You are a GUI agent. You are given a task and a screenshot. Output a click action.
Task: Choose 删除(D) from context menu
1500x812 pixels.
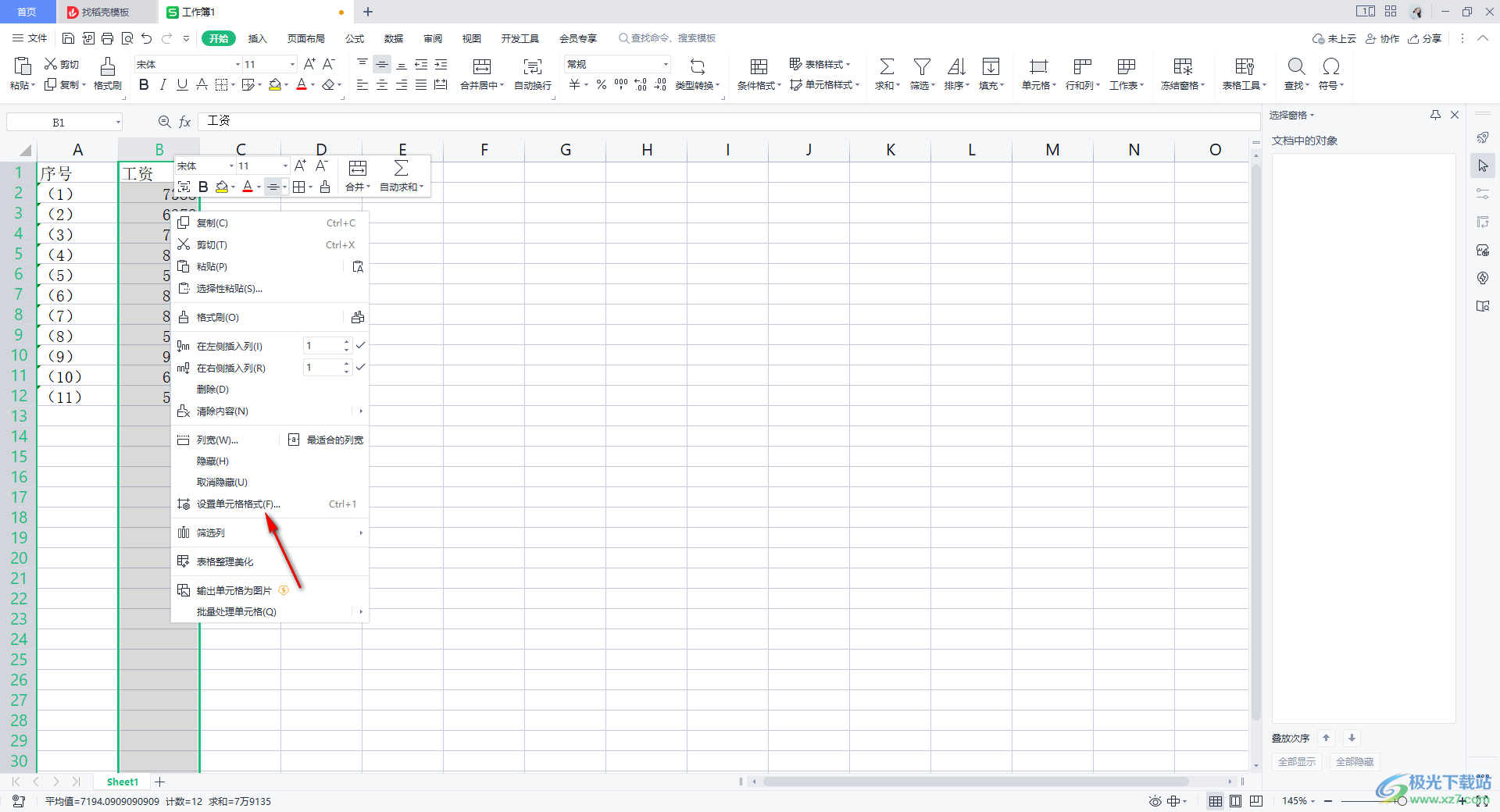(270, 390)
